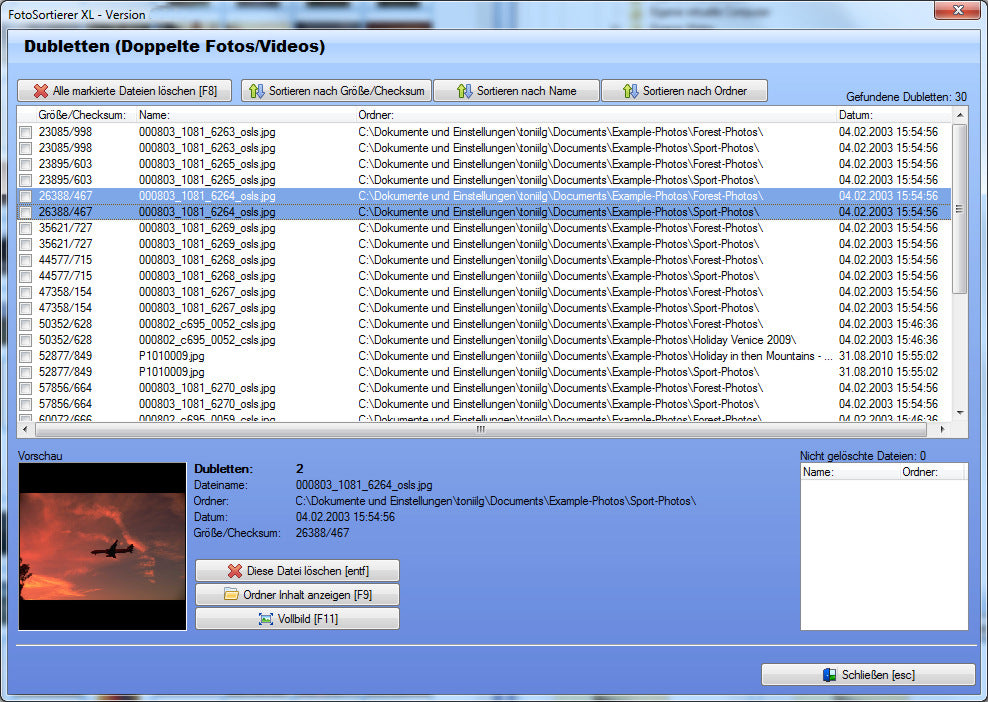Click sort arrows icon beside Sortieren nach Name
The height and width of the screenshot is (702, 988).
click(464, 91)
